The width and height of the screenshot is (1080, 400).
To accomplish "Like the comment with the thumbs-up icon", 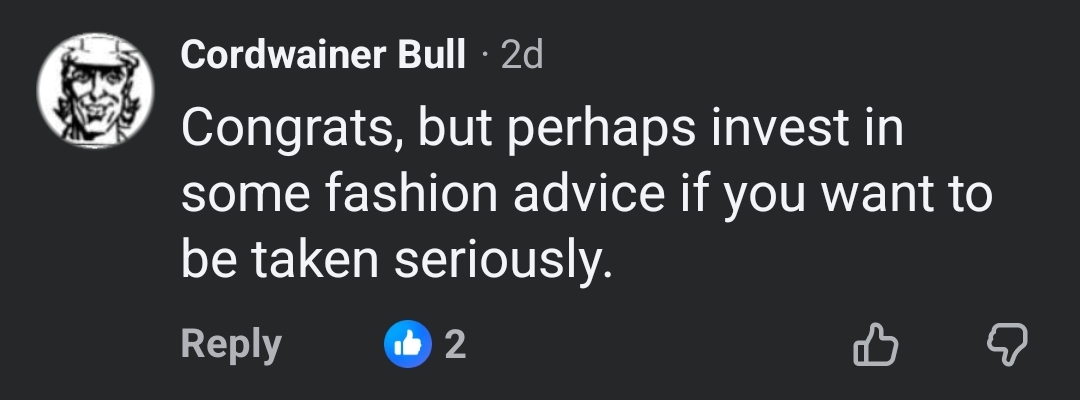I will pyautogui.click(x=874, y=345).
